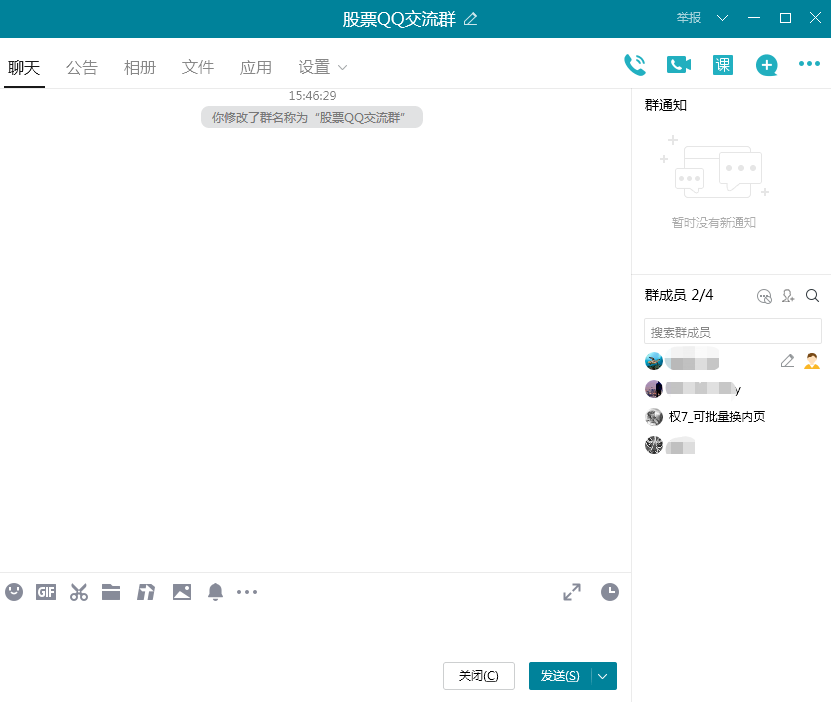Send a file using the folder icon
831x702 pixels.
(x=111, y=592)
